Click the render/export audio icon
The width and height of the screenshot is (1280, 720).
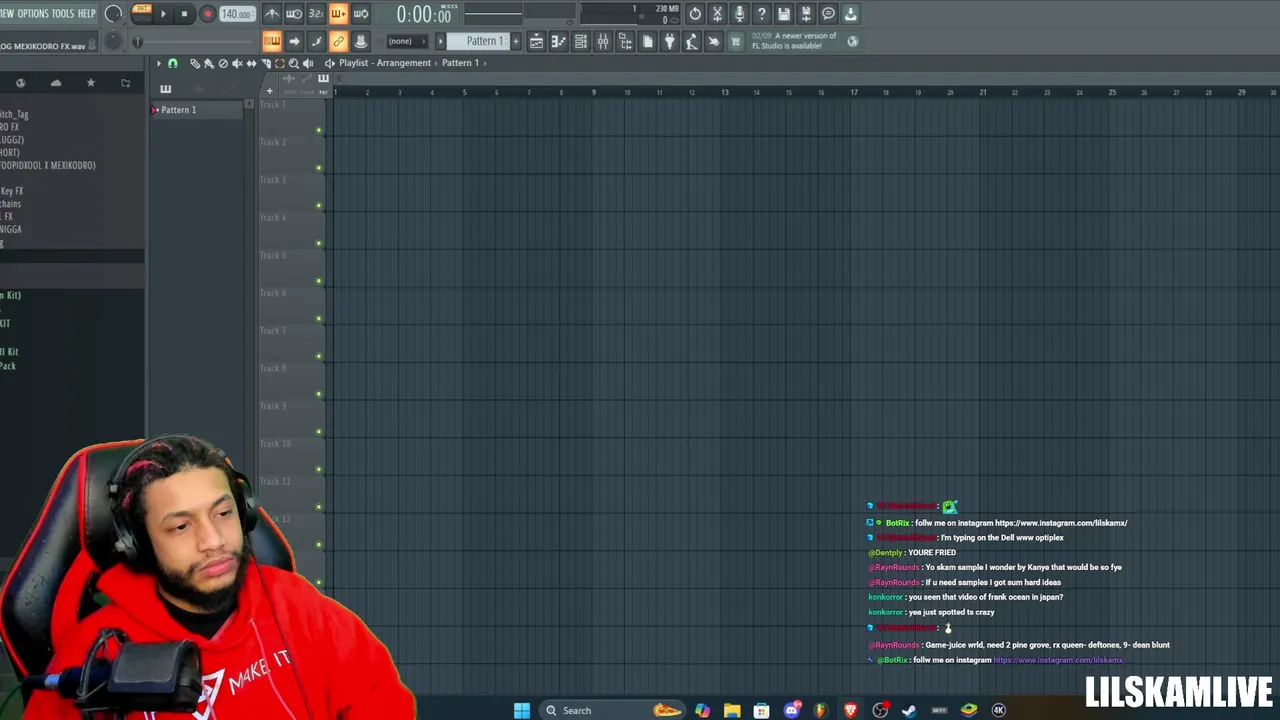click(x=806, y=14)
